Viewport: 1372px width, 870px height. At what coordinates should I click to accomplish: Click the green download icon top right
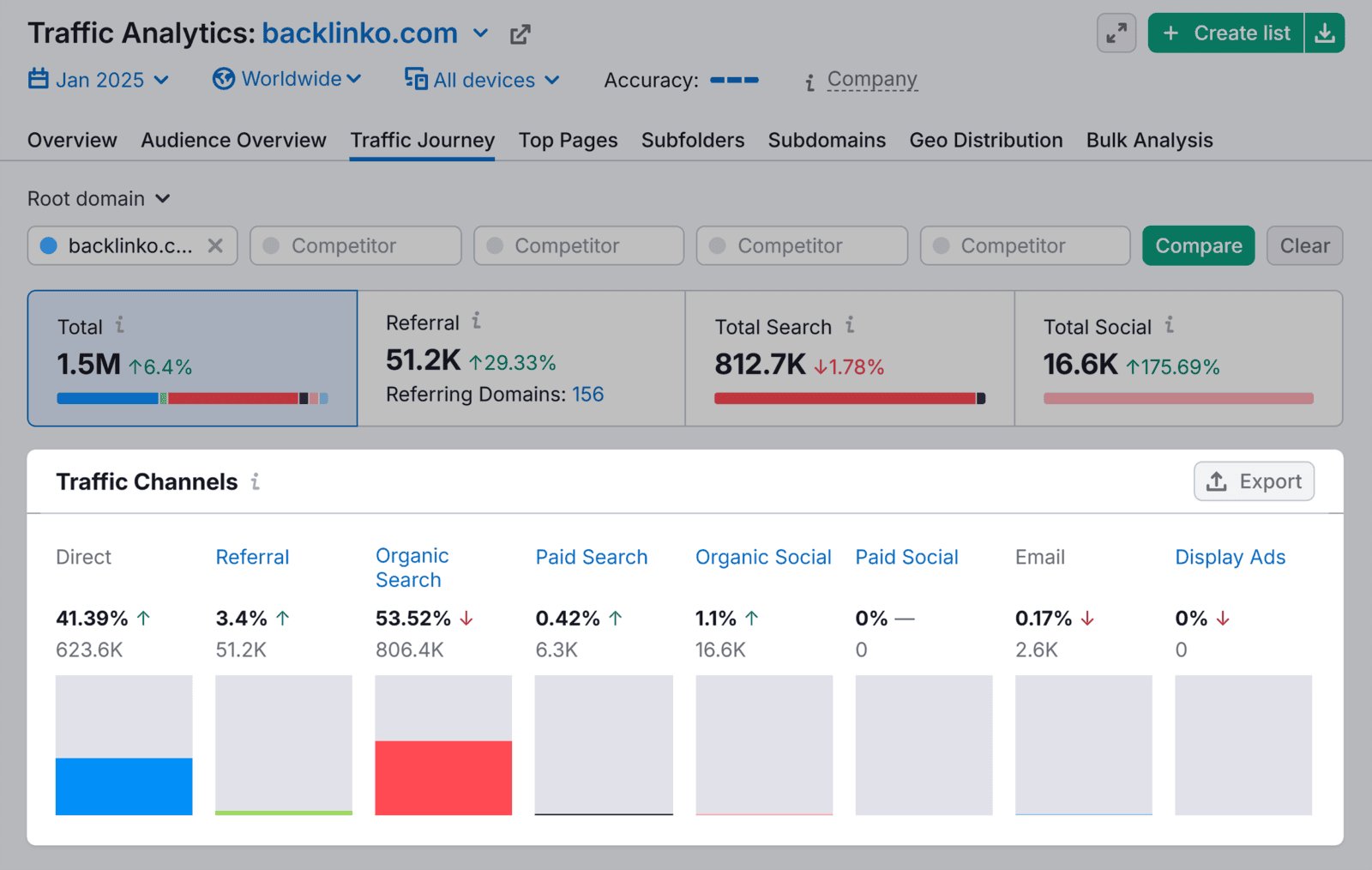(x=1326, y=33)
